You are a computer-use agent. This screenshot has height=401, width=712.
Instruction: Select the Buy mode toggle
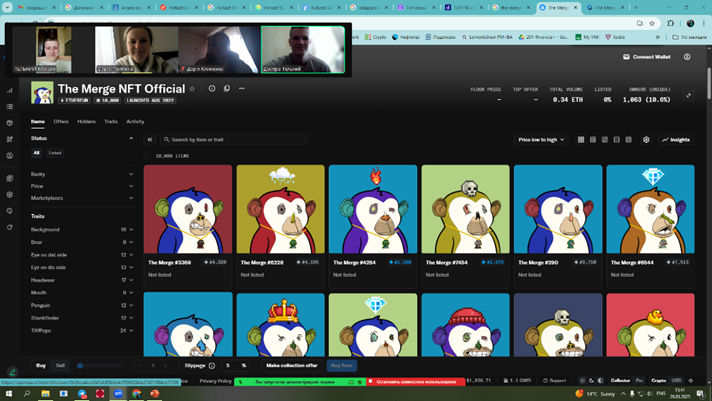click(x=41, y=366)
